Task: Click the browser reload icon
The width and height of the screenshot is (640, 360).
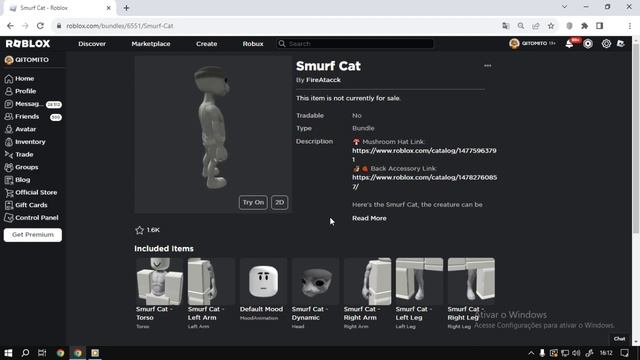Action: (x=40, y=26)
